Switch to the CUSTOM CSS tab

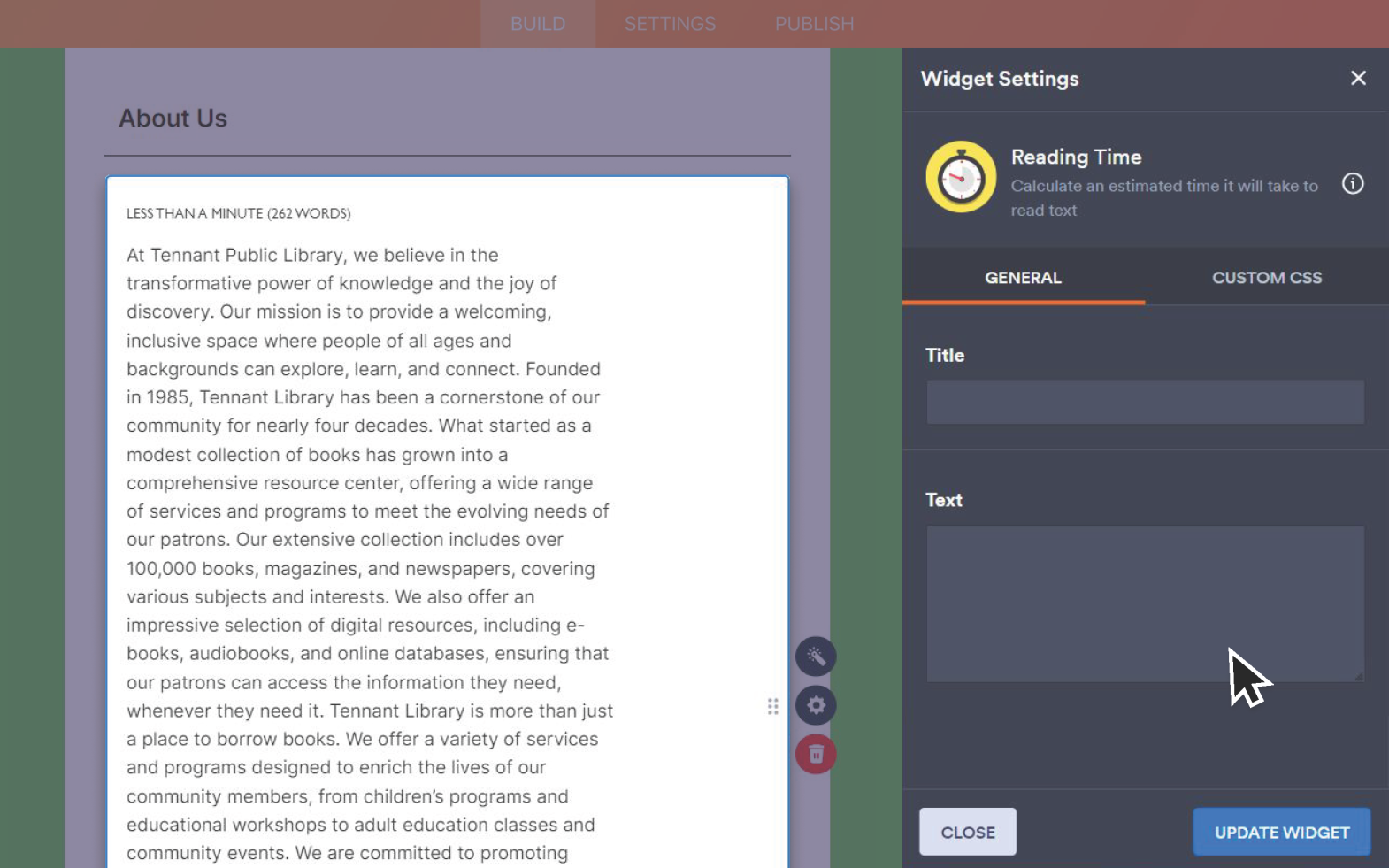pyautogui.click(x=1266, y=278)
